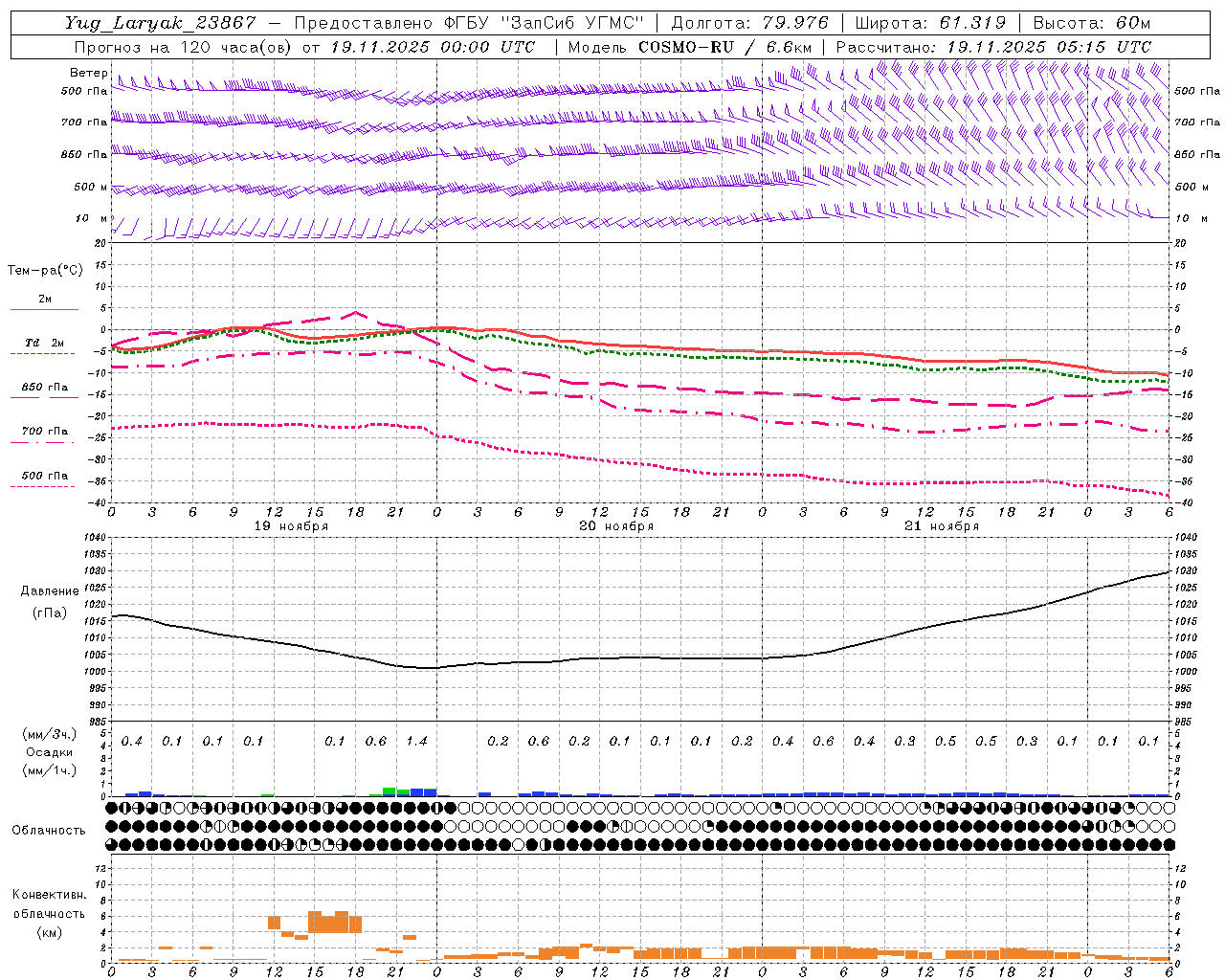The image size is (1225, 980).
Task: Select the (мм/1ч.) precipitation unit label
Action: click(x=49, y=769)
